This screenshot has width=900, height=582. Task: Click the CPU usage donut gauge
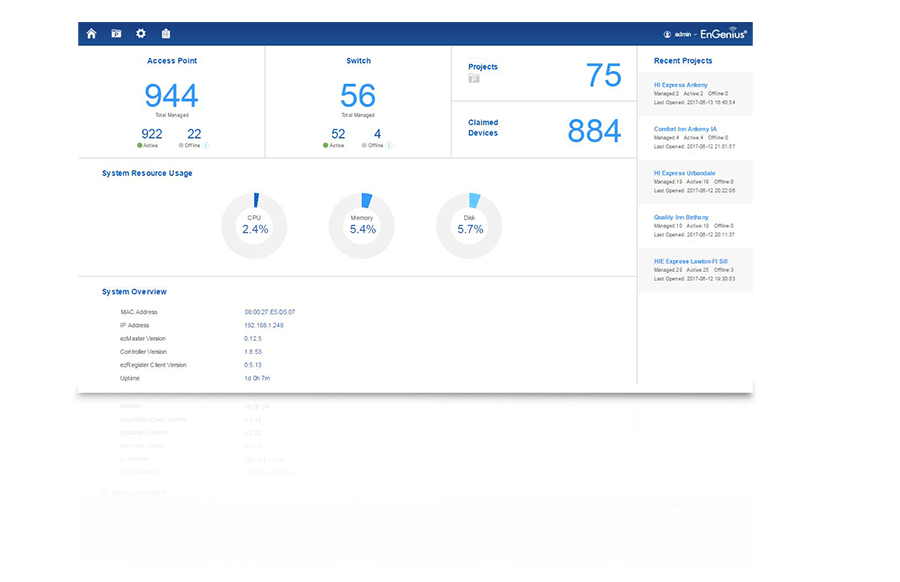click(x=254, y=226)
